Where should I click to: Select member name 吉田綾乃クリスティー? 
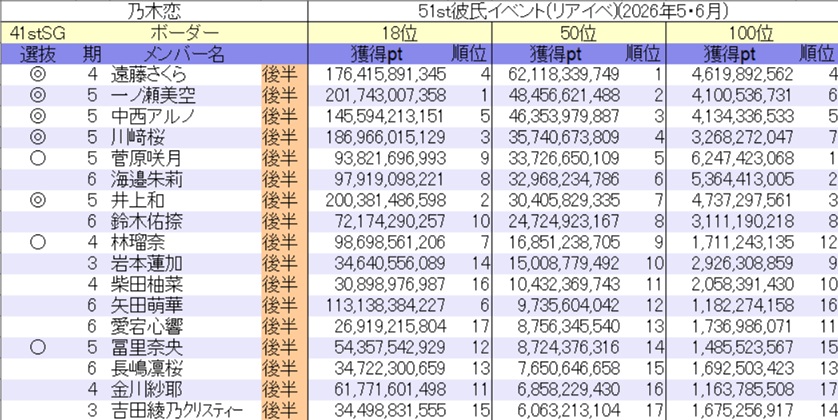pos(176,410)
